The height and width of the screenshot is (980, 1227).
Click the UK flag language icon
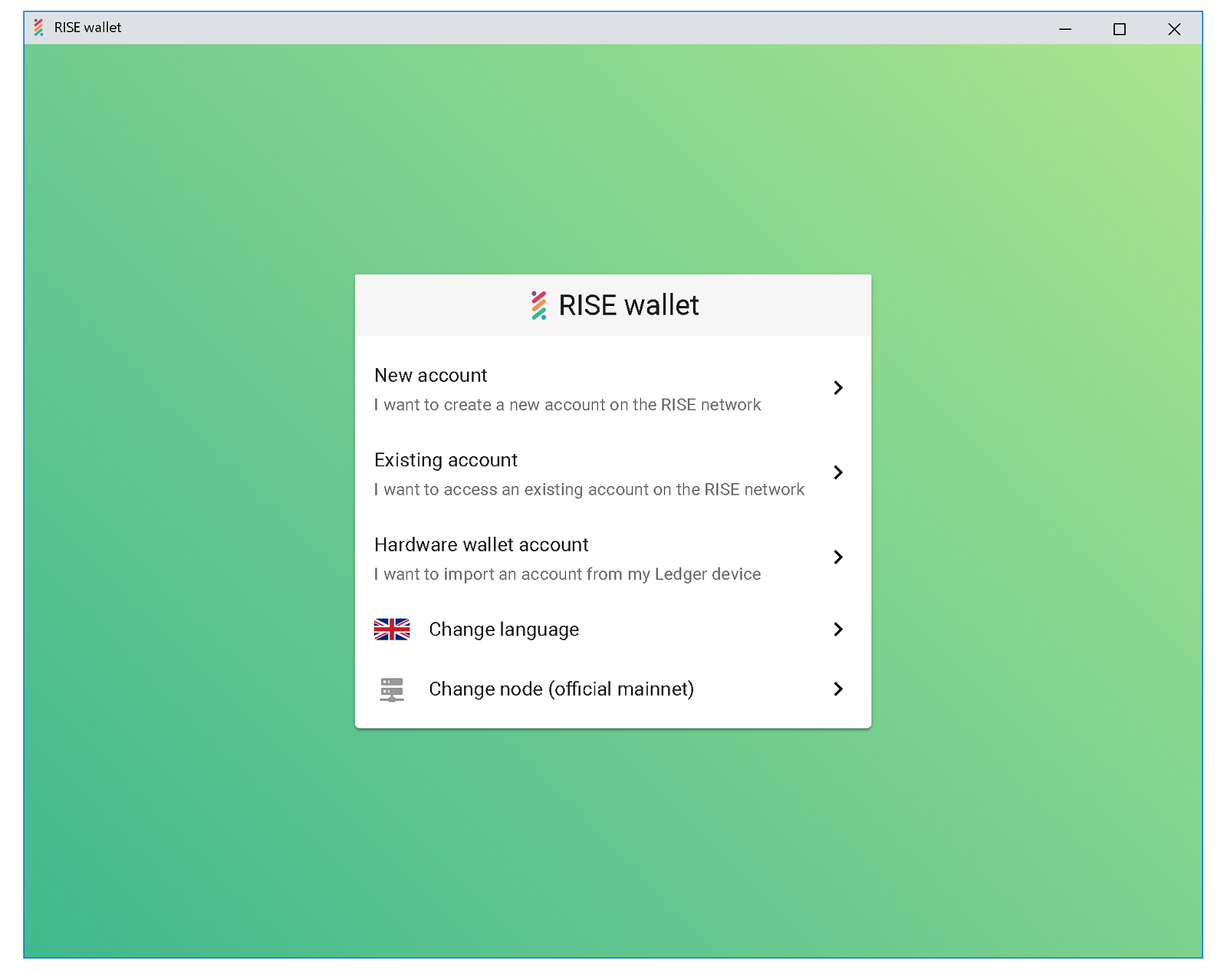point(392,630)
